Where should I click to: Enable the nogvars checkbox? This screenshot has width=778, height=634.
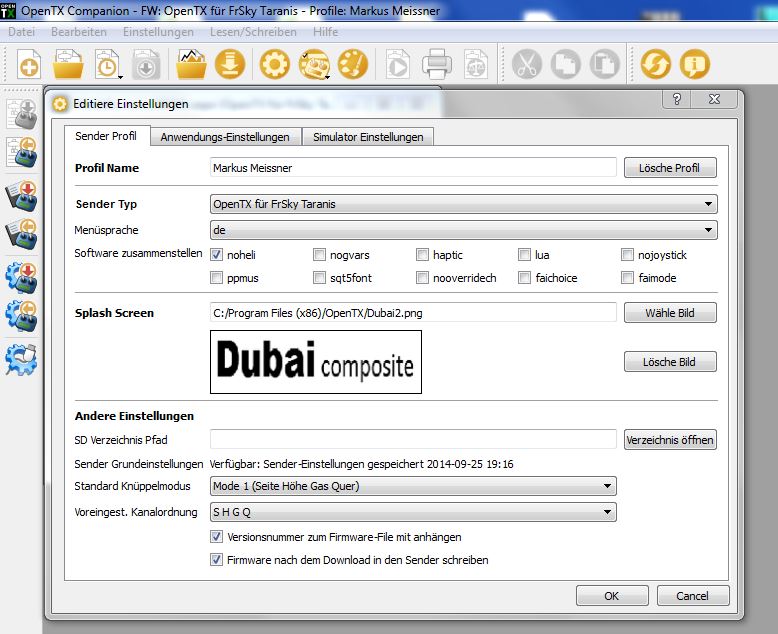319,255
